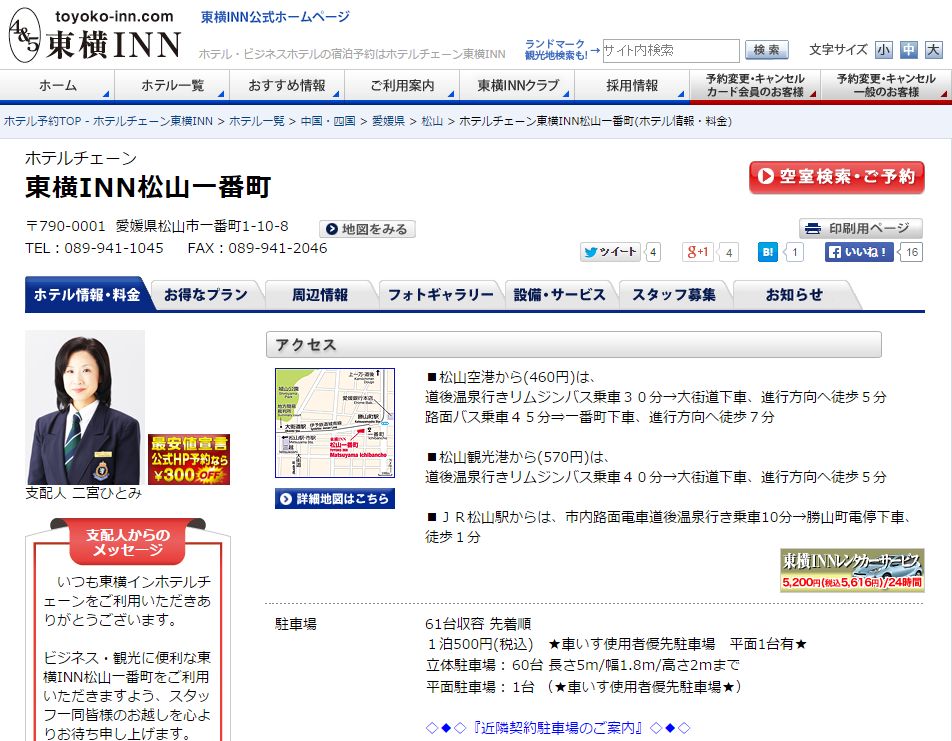Switch to the スタッフ募集 tab

coord(674,295)
